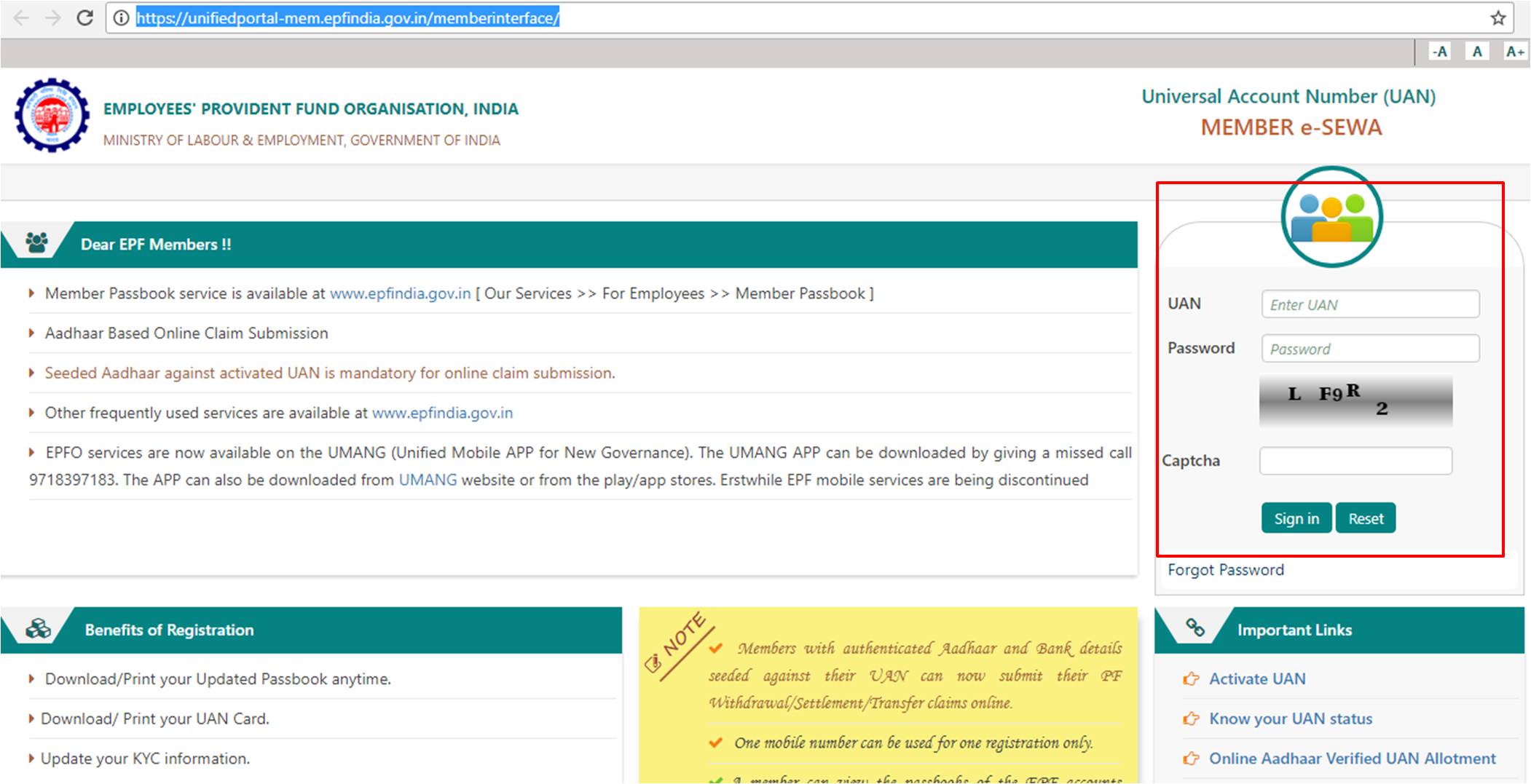Click the Benefits of Registration header
The width and height of the screenshot is (1531, 784).
[x=169, y=630]
